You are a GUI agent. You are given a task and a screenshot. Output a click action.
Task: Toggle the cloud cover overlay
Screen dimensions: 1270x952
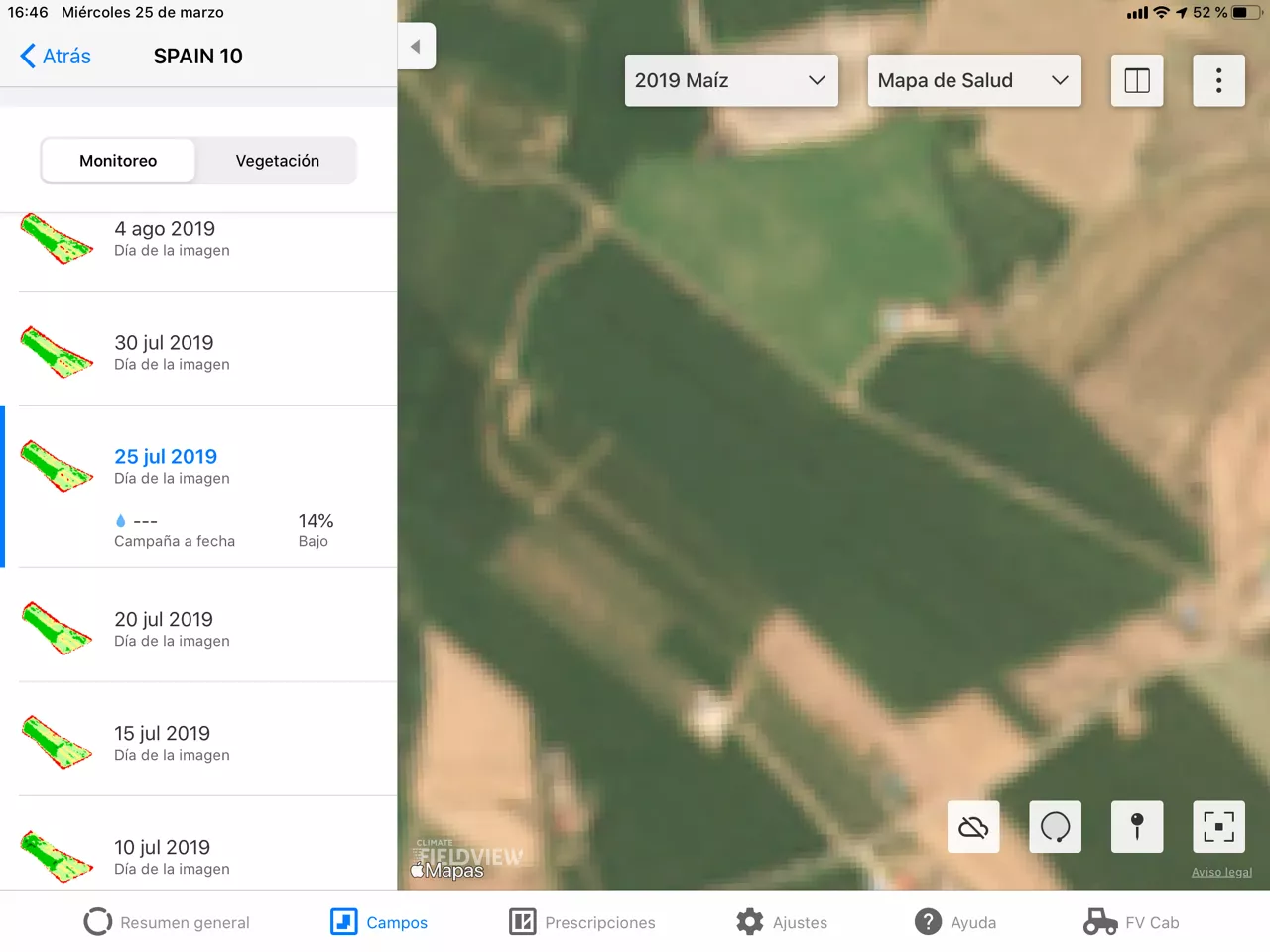pyautogui.click(x=972, y=826)
